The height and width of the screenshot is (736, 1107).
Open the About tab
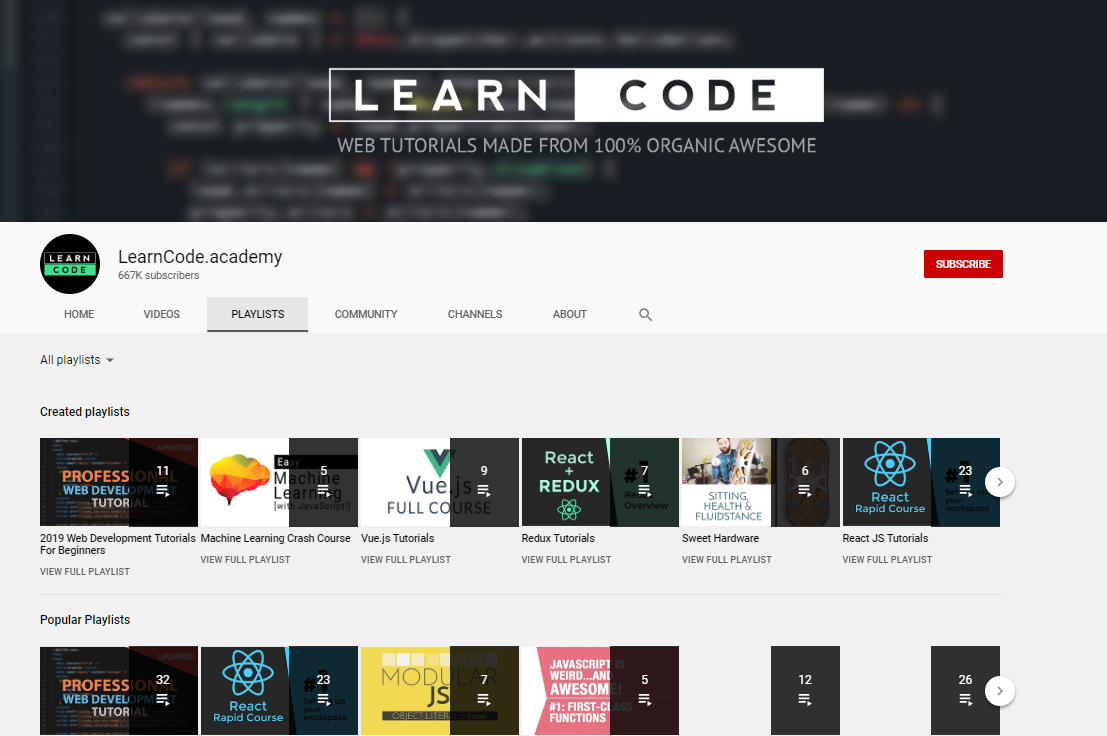tap(570, 314)
